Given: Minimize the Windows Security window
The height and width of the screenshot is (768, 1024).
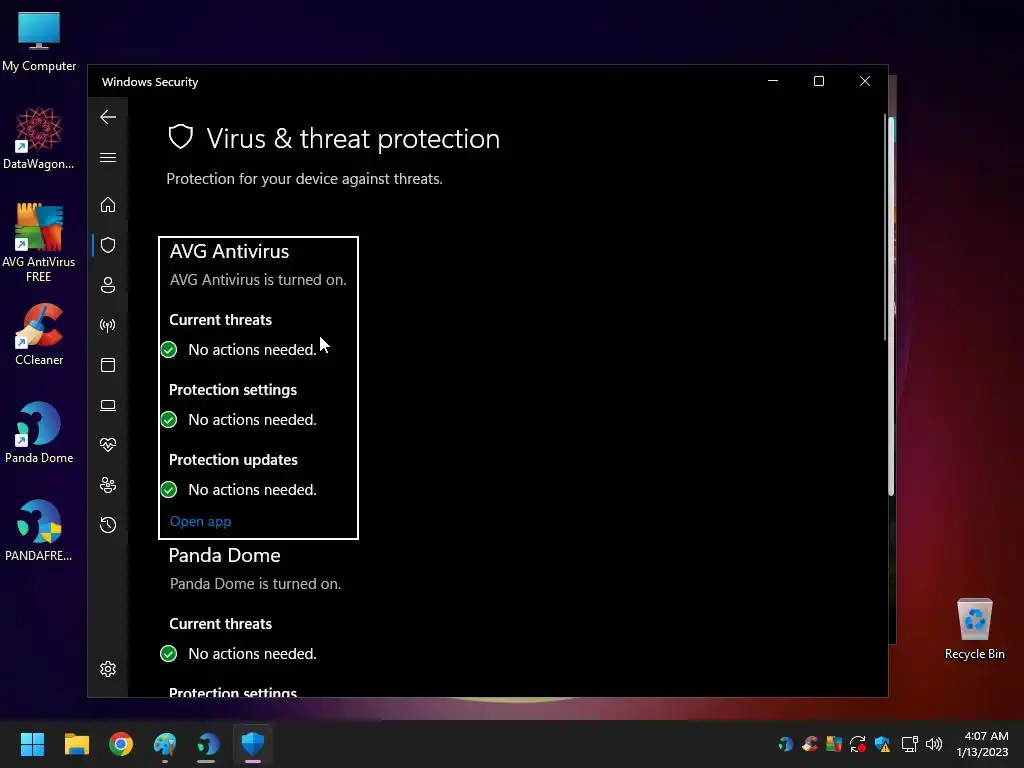Looking at the screenshot, I should click(x=773, y=81).
